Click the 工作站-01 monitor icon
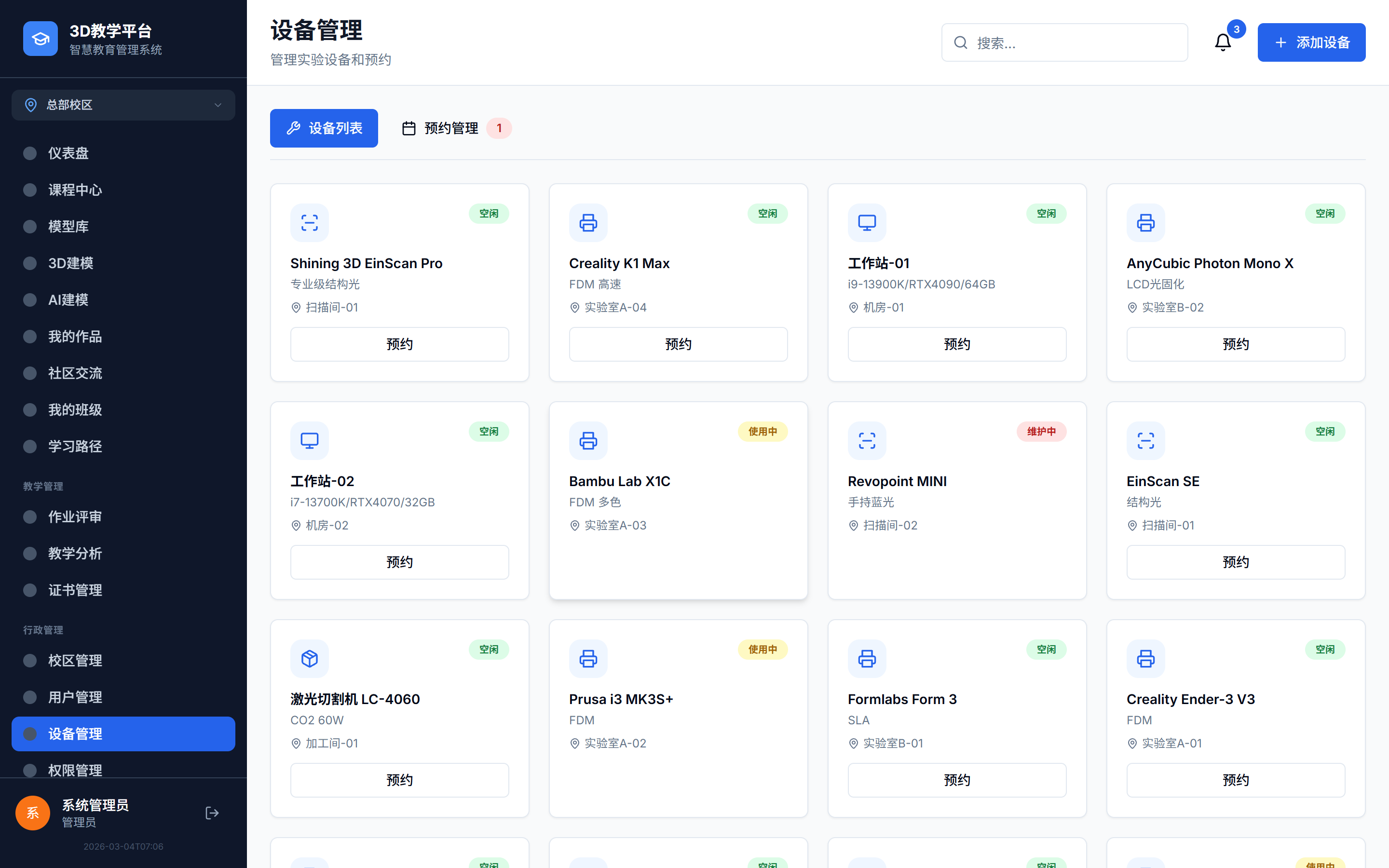 tap(867, 223)
